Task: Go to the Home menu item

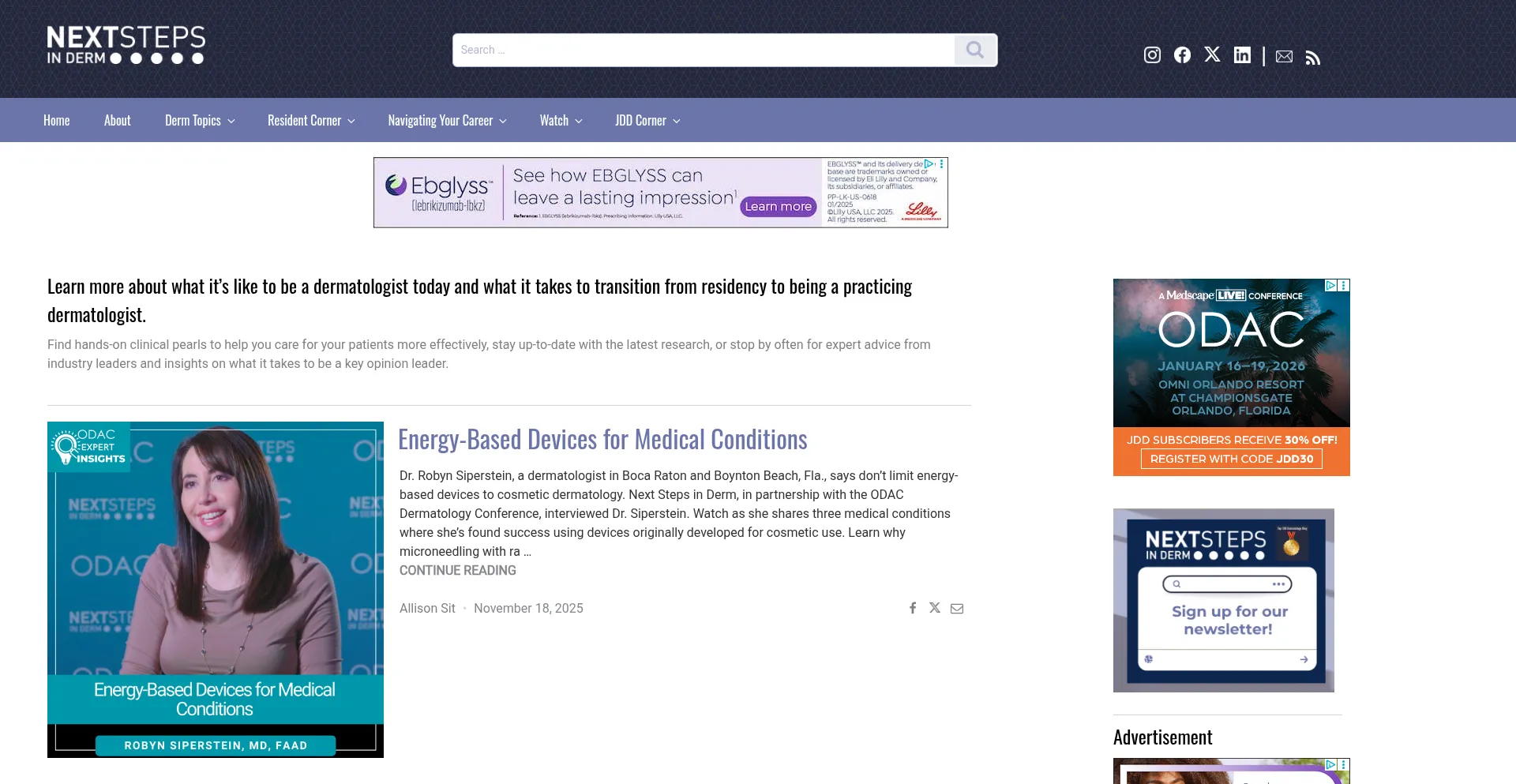Action: click(57, 121)
